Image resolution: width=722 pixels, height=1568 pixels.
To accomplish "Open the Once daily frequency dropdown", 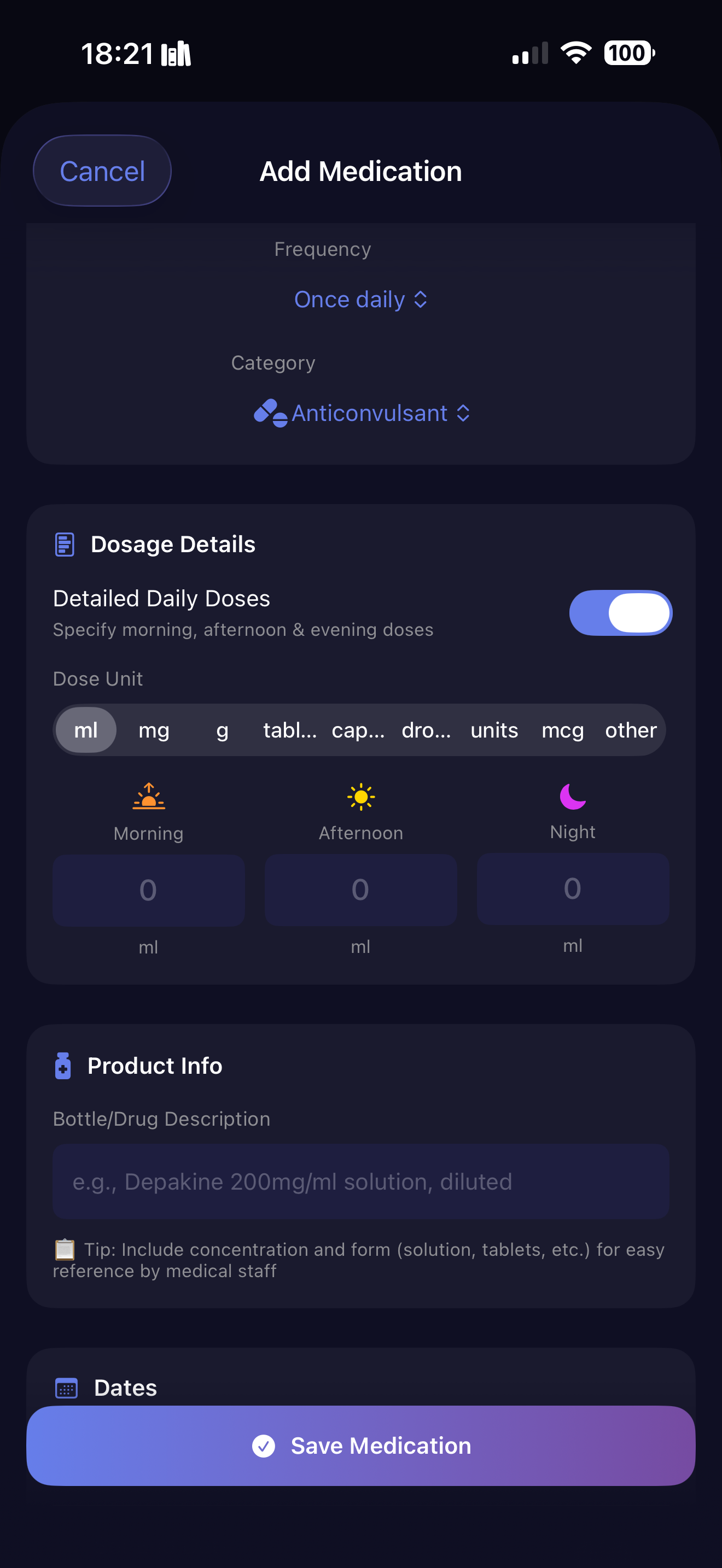I will tap(361, 300).
